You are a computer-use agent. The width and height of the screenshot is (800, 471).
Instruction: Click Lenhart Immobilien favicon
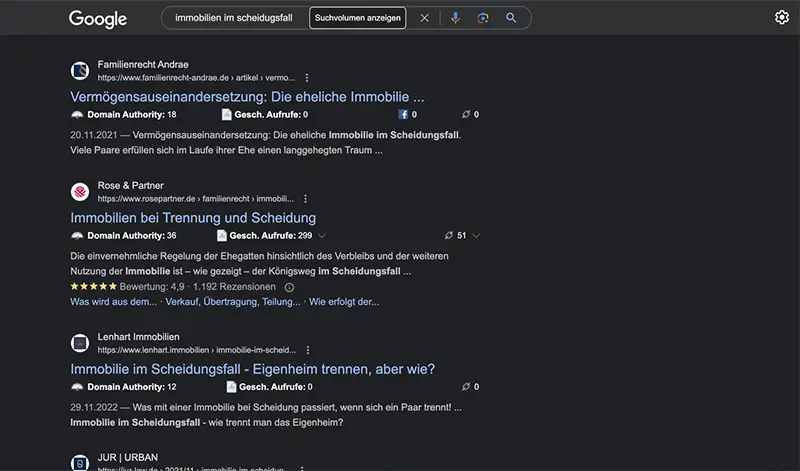click(x=80, y=343)
